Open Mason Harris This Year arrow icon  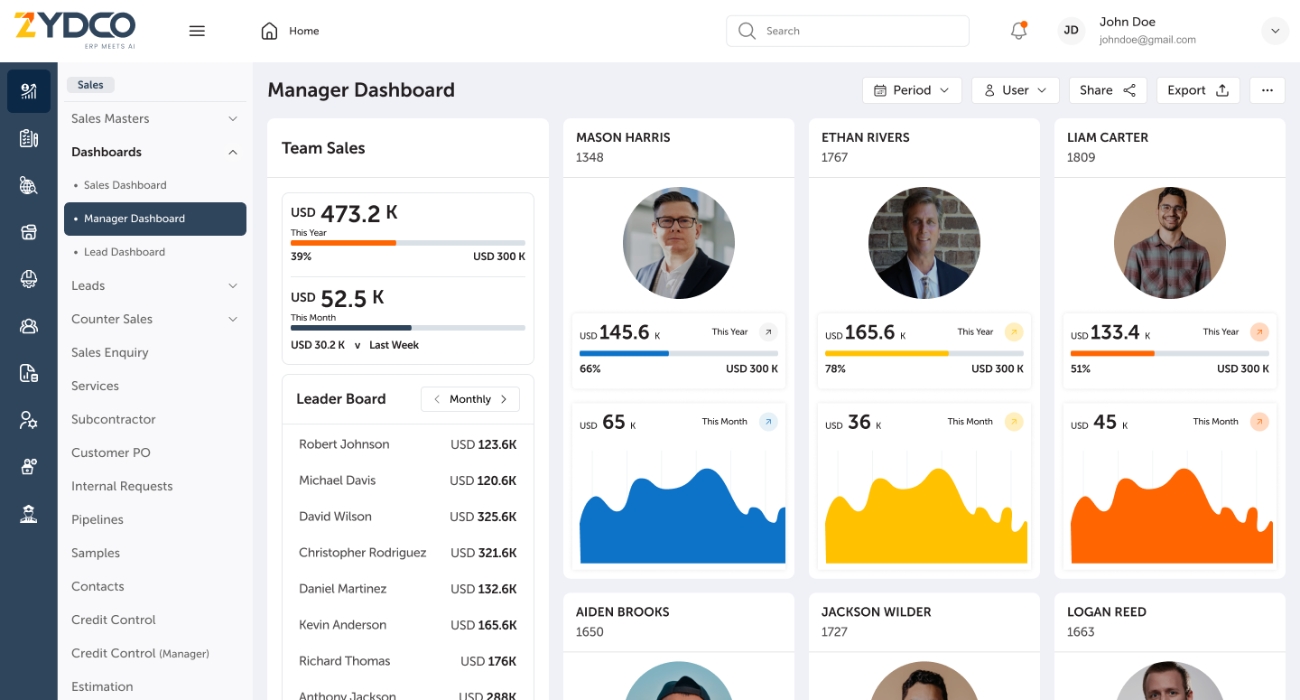[x=768, y=332]
